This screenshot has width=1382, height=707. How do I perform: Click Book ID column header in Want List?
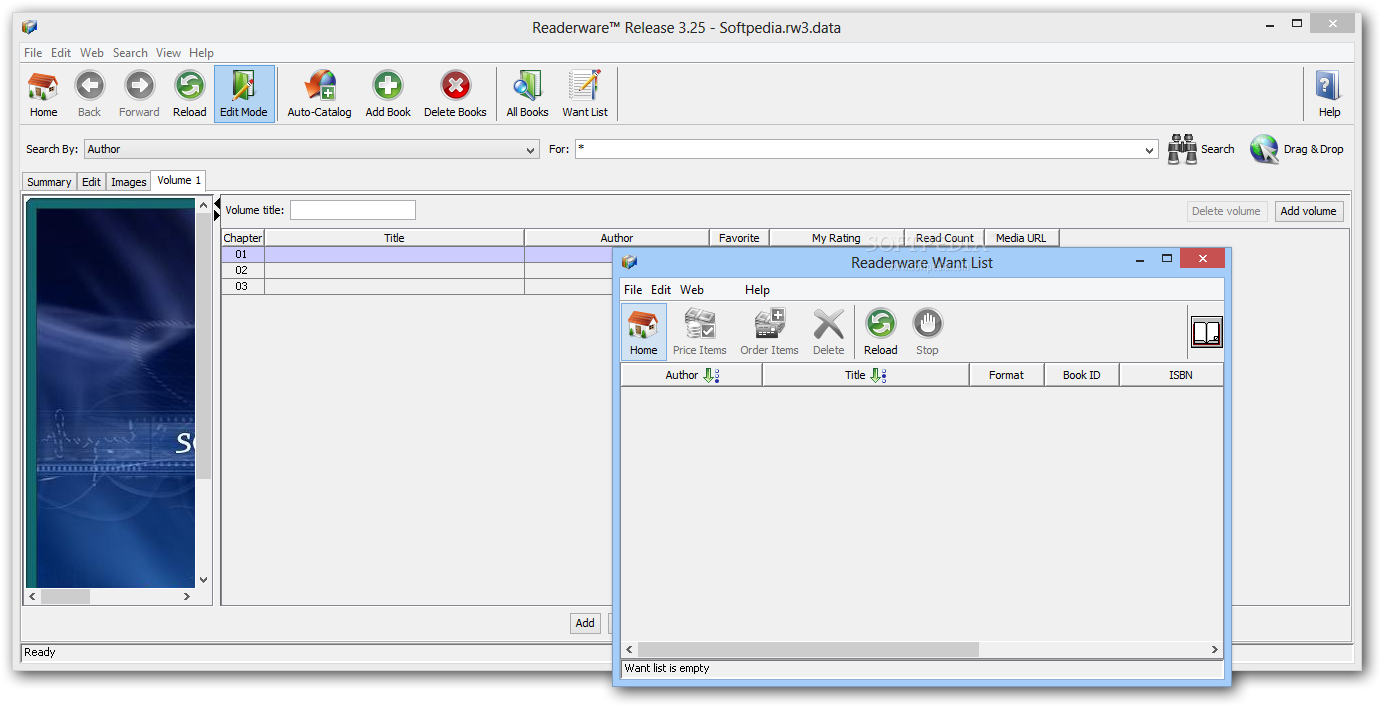coord(1081,375)
